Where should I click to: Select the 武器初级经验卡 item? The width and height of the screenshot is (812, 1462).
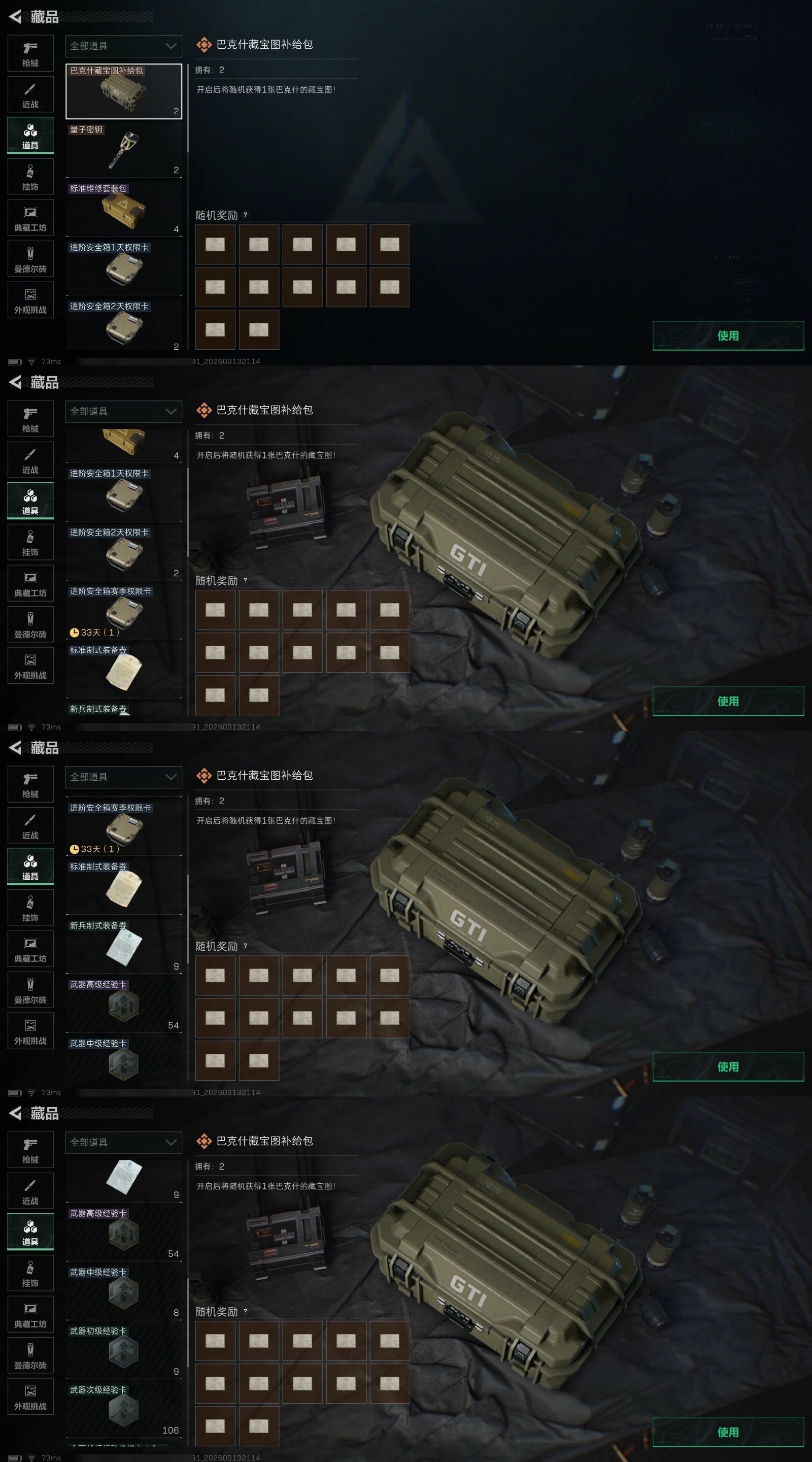tap(124, 1351)
